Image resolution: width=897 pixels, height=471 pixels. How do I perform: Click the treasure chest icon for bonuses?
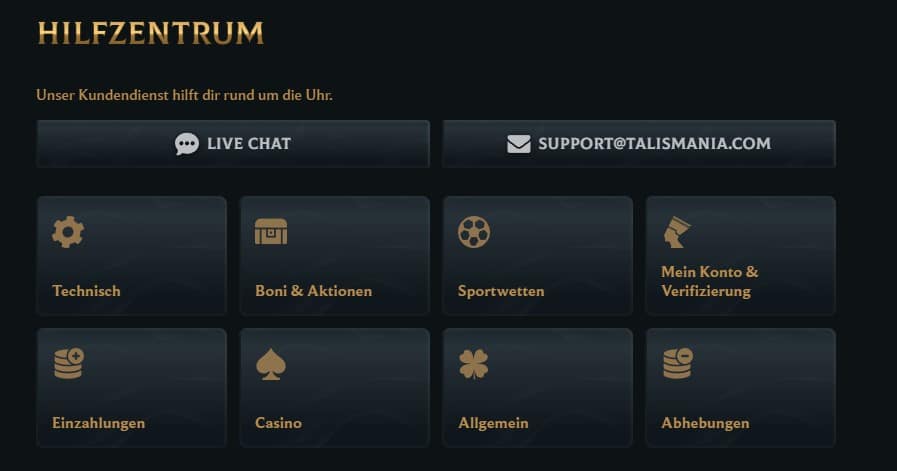[271, 232]
